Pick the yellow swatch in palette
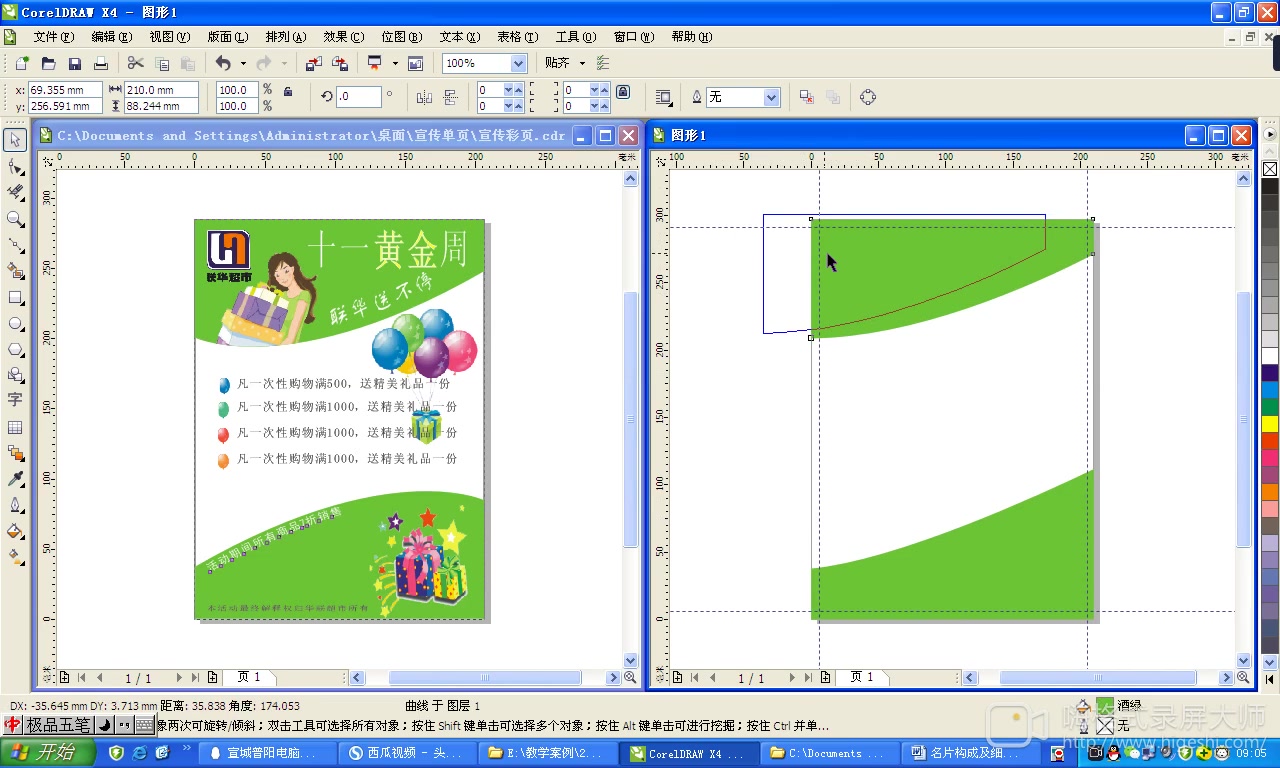The height and width of the screenshot is (768, 1280). pyautogui.click(x=1270, y=424)
